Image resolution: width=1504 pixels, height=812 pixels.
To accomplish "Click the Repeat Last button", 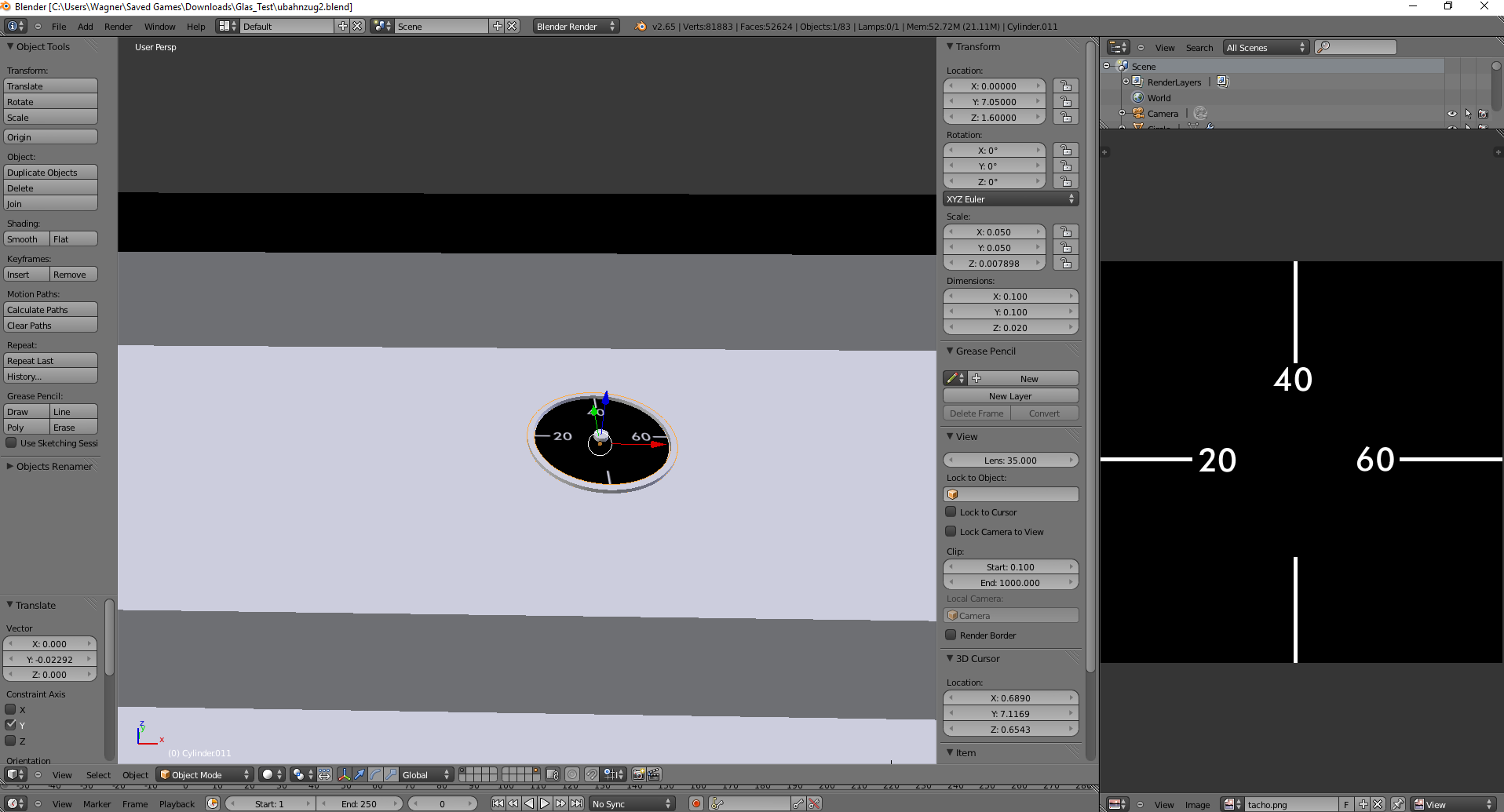I will click(51, 360).
